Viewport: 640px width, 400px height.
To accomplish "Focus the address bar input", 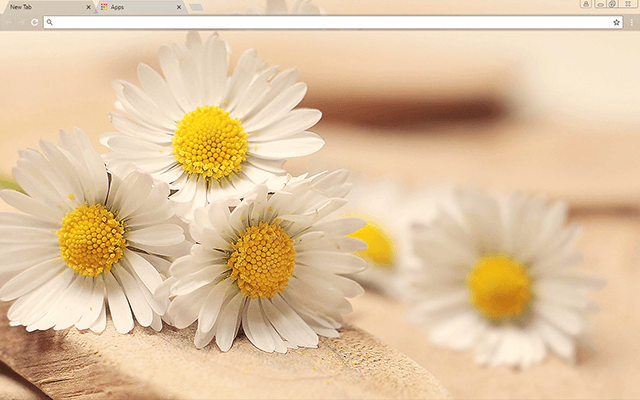I will (x=333, y=22).
